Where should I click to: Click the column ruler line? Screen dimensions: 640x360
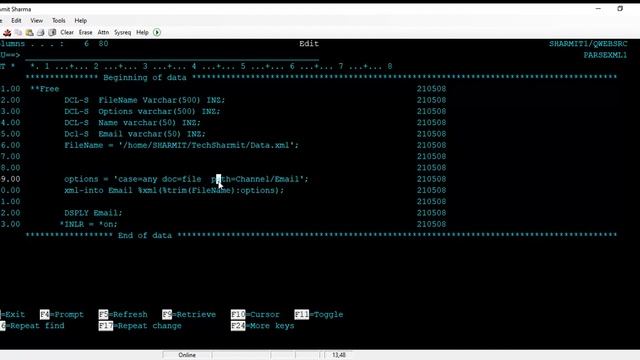(x=211, y=67)
